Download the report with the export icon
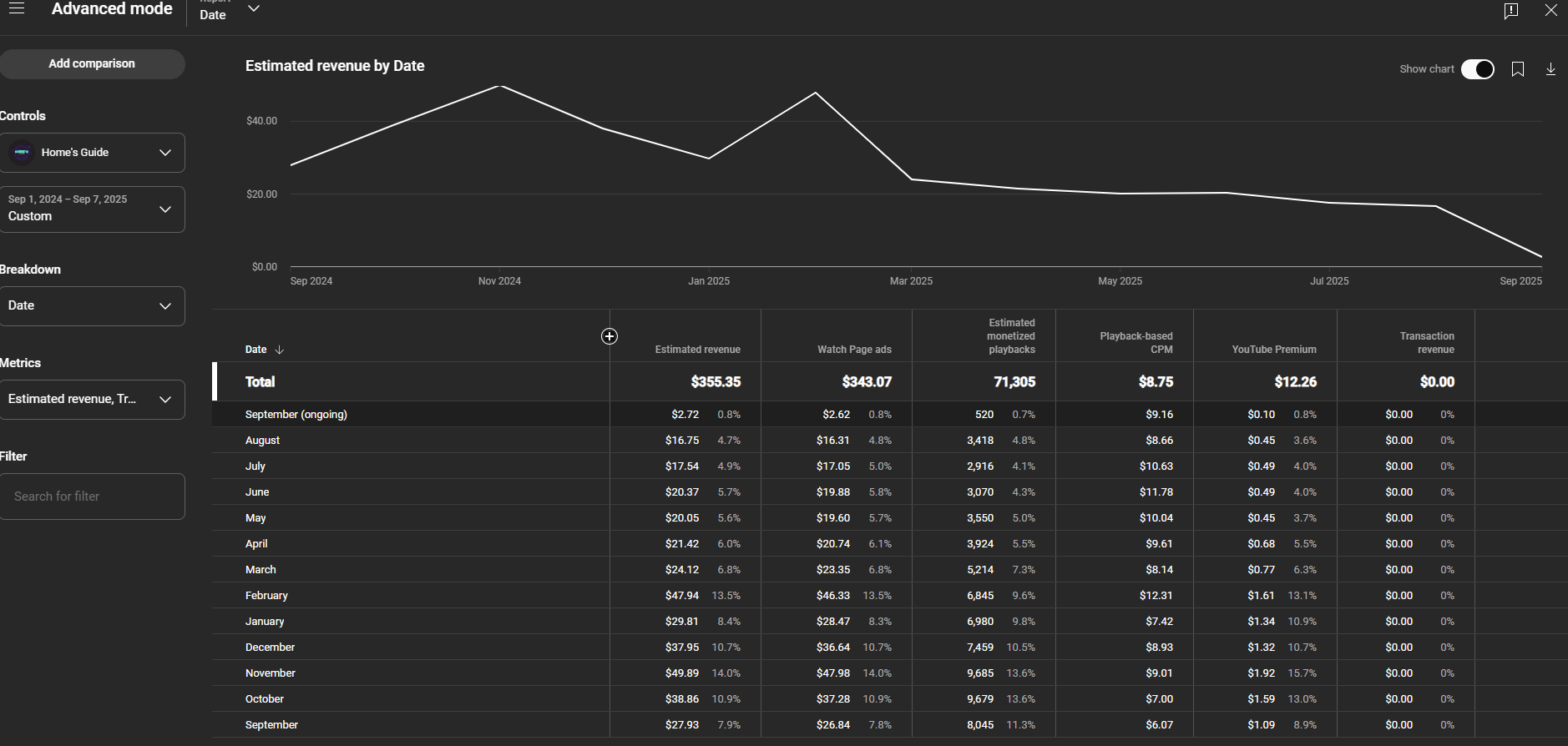The image size is (1568, 746). click(x=1550, y=69)
